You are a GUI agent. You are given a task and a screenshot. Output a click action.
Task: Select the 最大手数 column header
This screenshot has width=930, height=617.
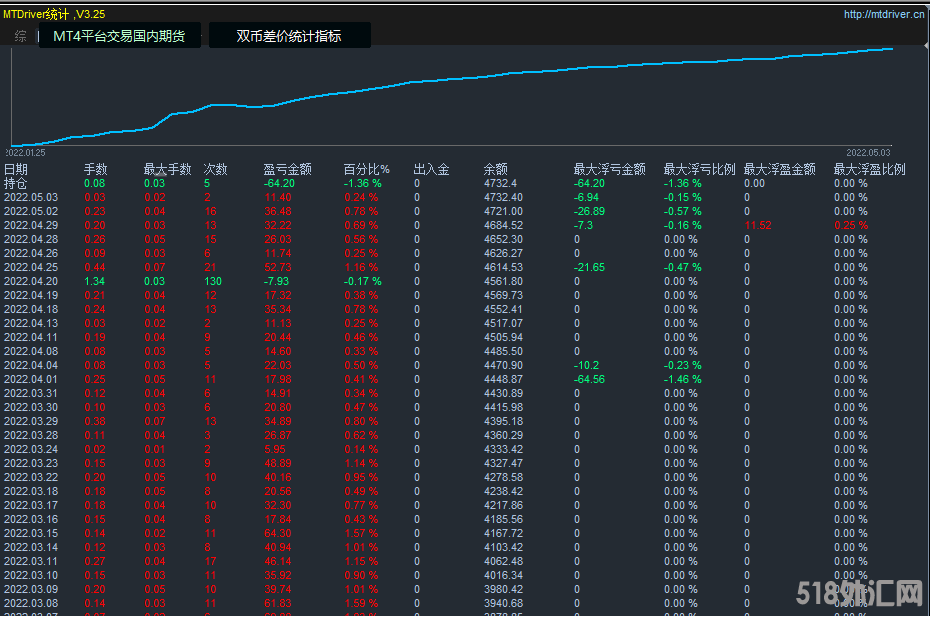coord(167,170)
